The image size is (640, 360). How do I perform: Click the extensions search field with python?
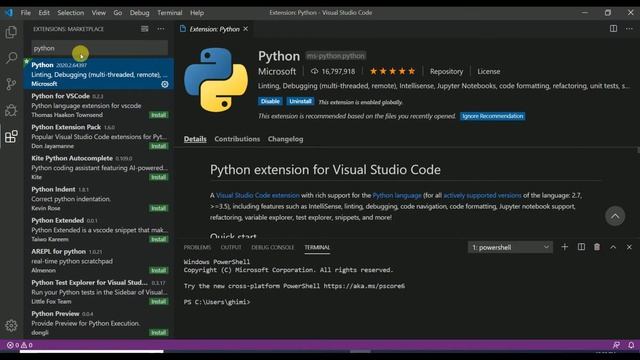click(x=100, y=48)
